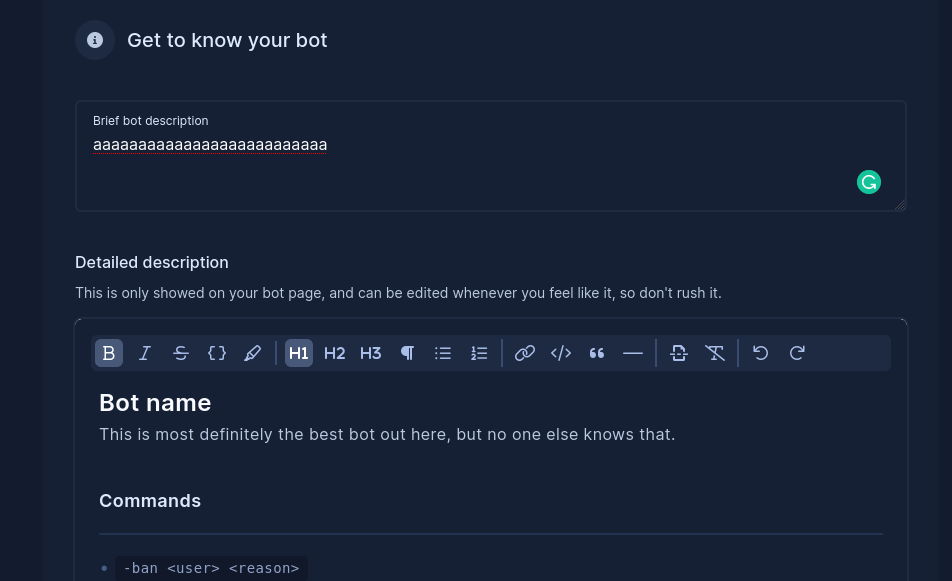Insert a blockquote
This screenshot has height=581, width=952.
pyautogui.click(x=597, y=353)
